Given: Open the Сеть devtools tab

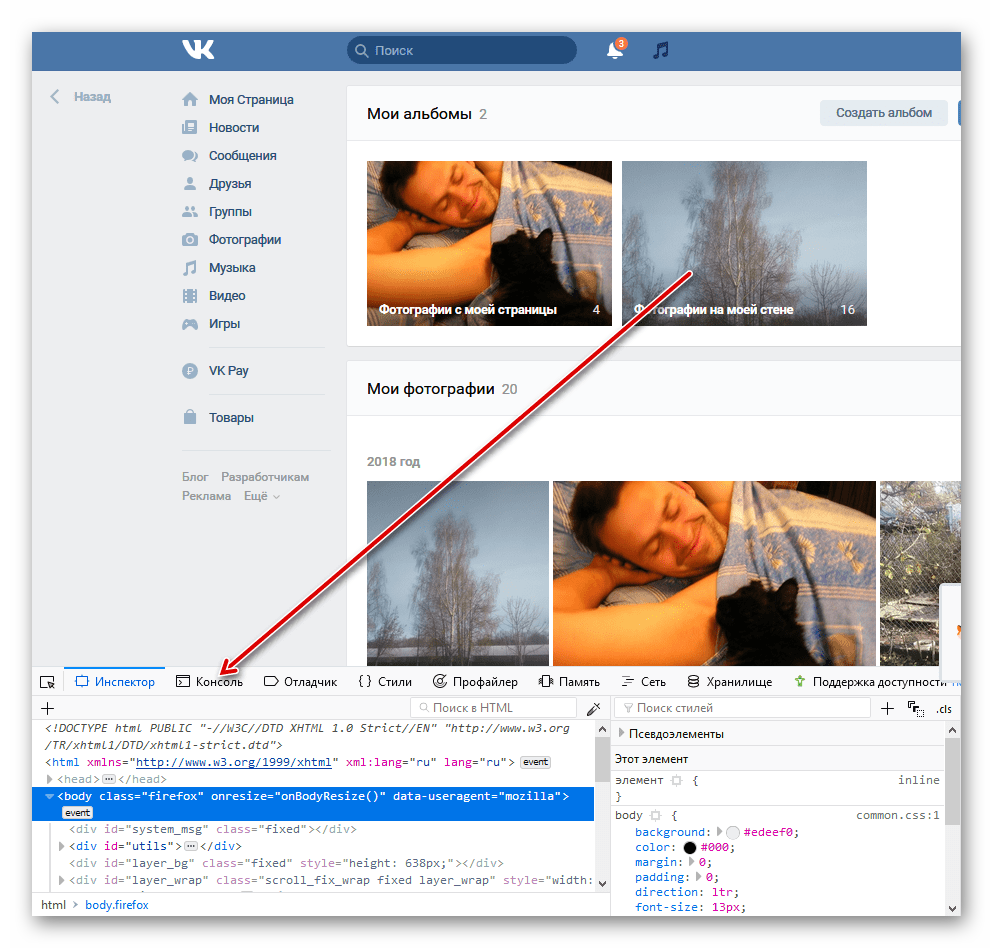Looking at the screenshot, I should pos(643,682).
